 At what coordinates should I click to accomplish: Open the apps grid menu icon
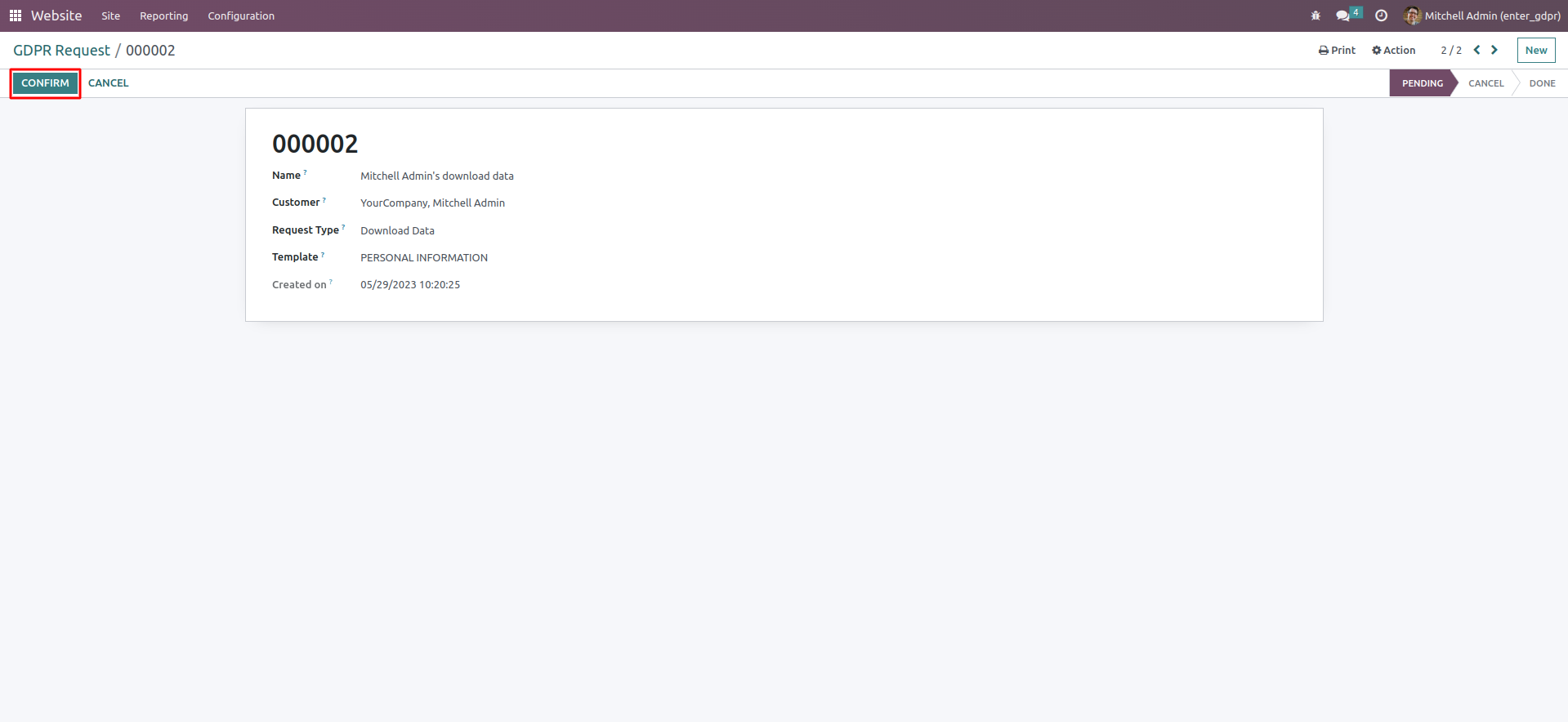pos(16,16)
